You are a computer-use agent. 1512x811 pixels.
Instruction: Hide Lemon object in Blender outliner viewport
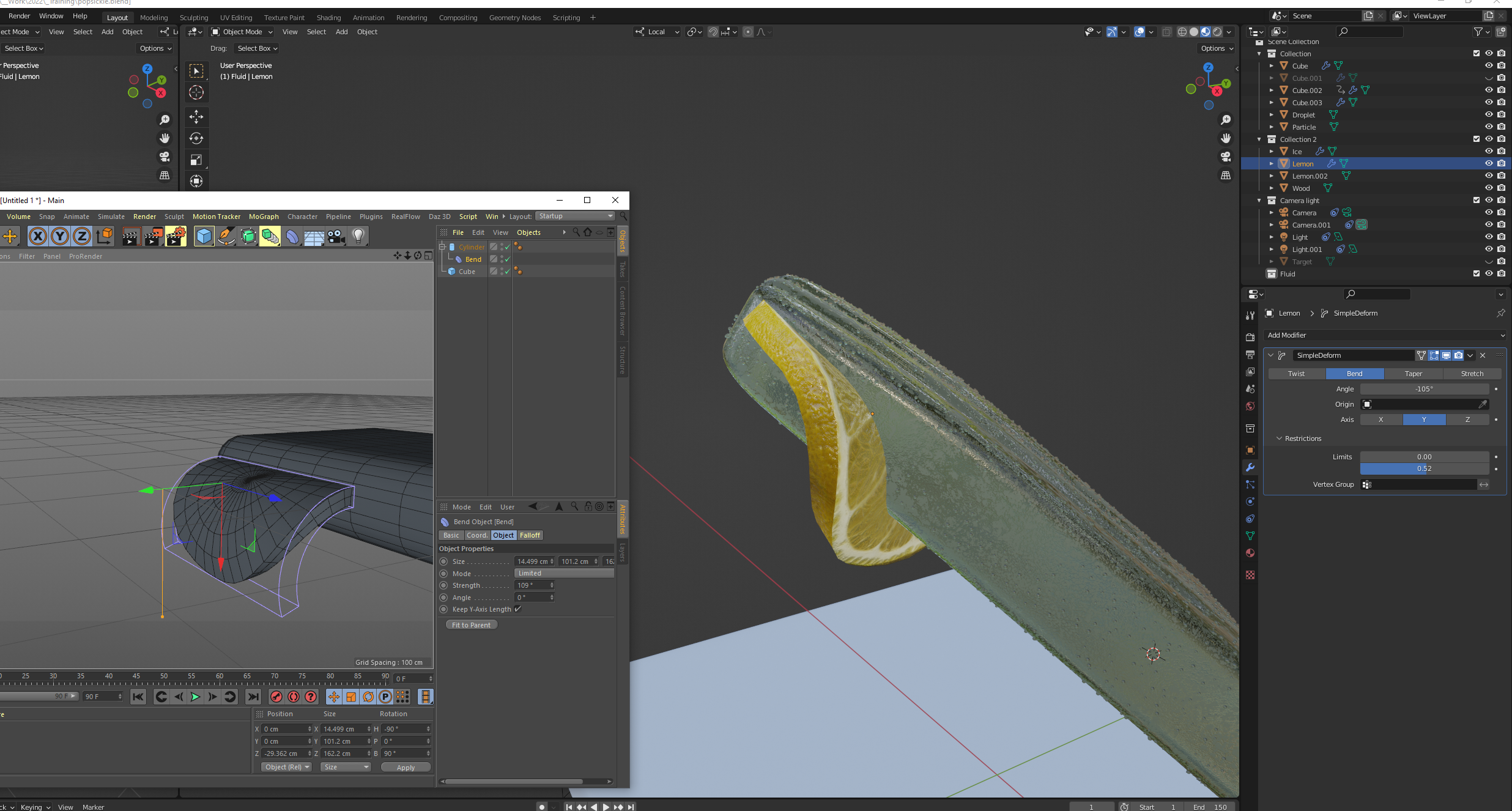click(x=1489, y=163)
